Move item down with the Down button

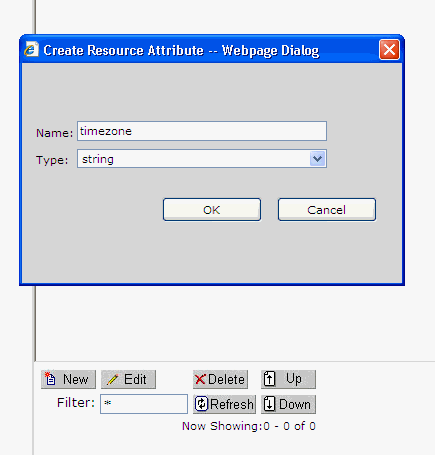(288, 404)
